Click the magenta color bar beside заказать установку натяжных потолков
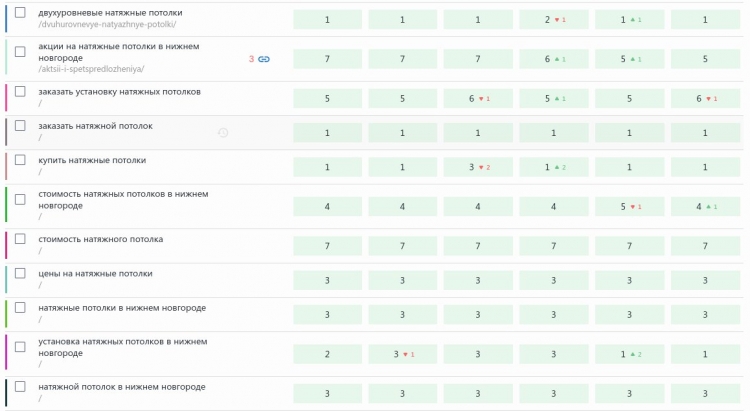This screenshot has width=750, height=411. (6, 98)
